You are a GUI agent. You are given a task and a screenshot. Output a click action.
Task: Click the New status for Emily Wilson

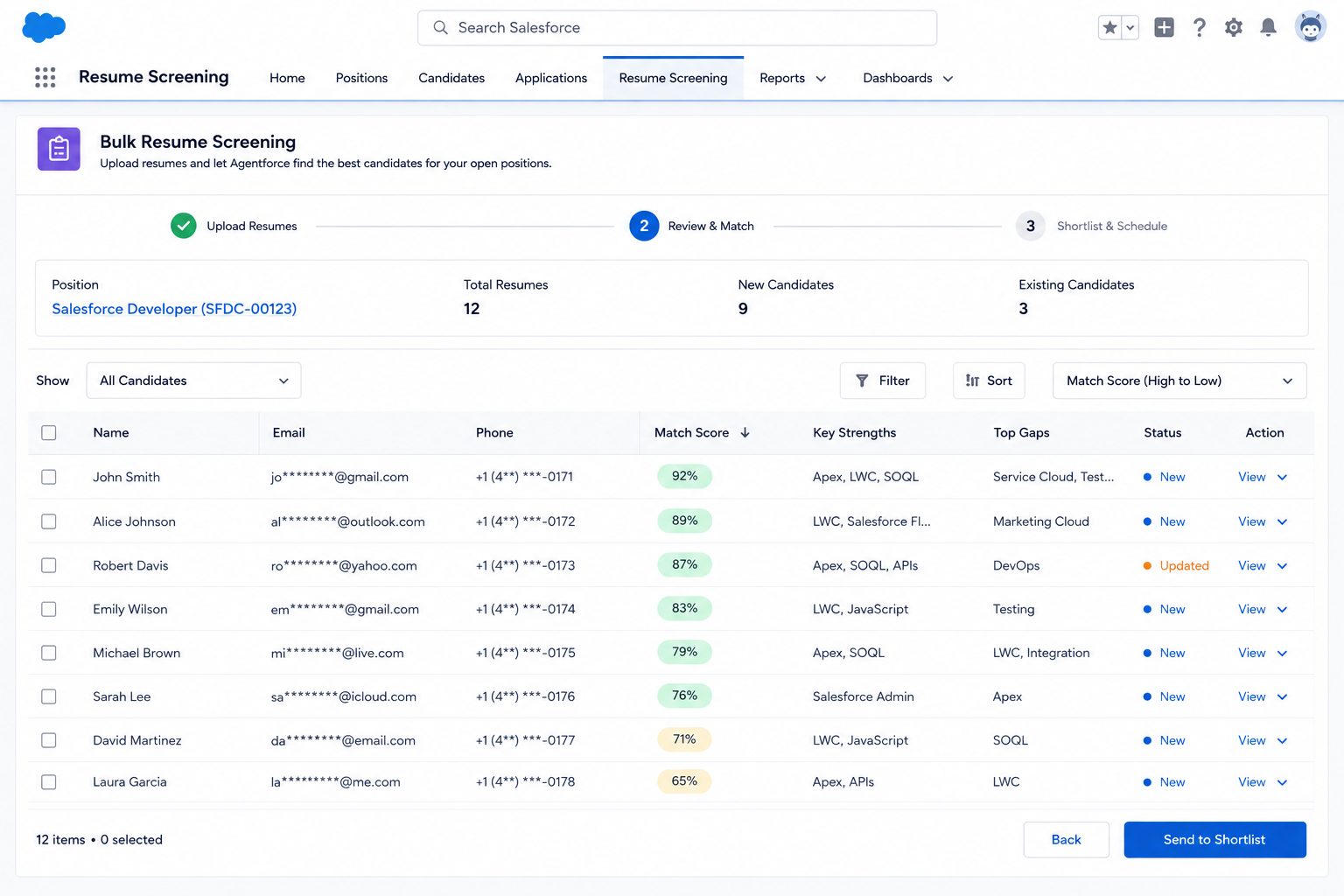tap(1164, 609)
